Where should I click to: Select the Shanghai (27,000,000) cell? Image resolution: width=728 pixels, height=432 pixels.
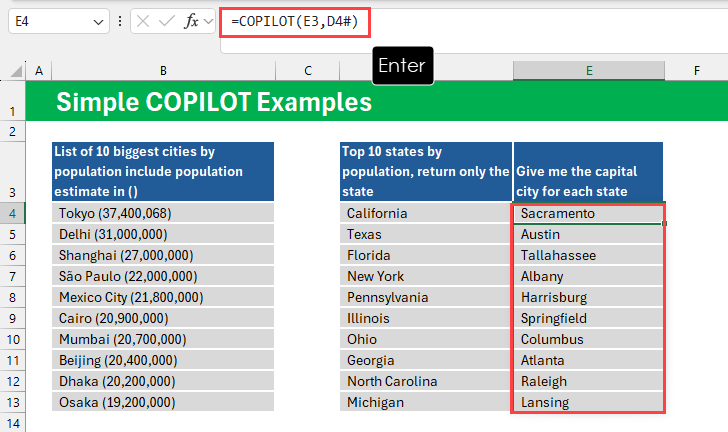coord(163,255)
